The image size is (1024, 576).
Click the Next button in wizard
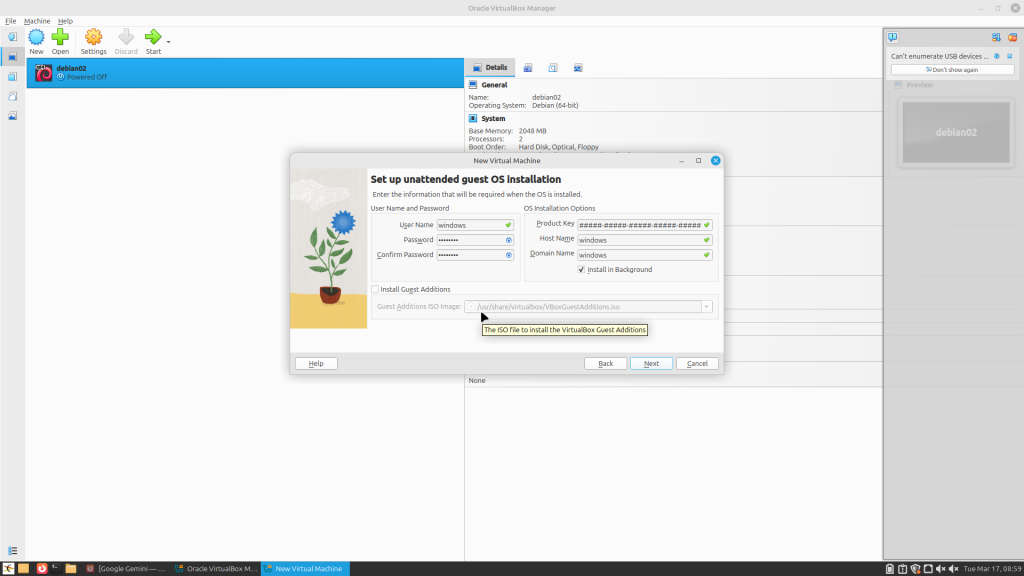click(x=651, y=363)
